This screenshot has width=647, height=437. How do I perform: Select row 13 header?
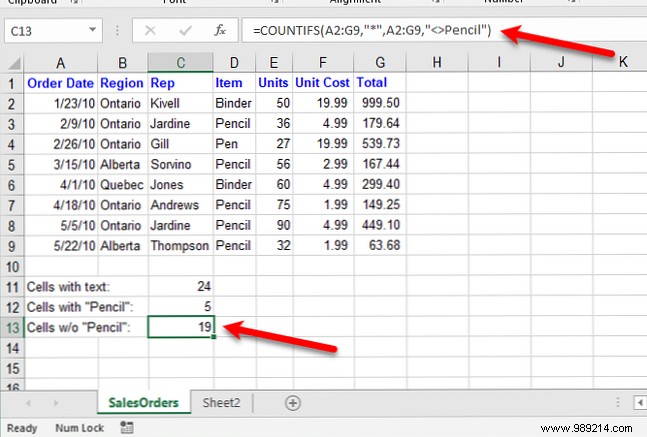click(12, 328)
